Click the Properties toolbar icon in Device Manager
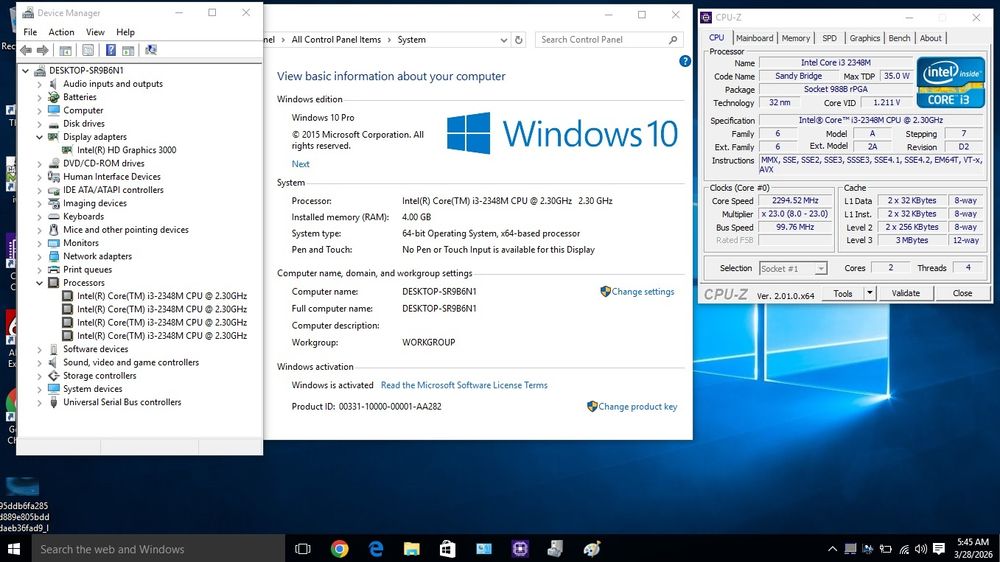The image size is (1000, 562). (x=88, y=50)
